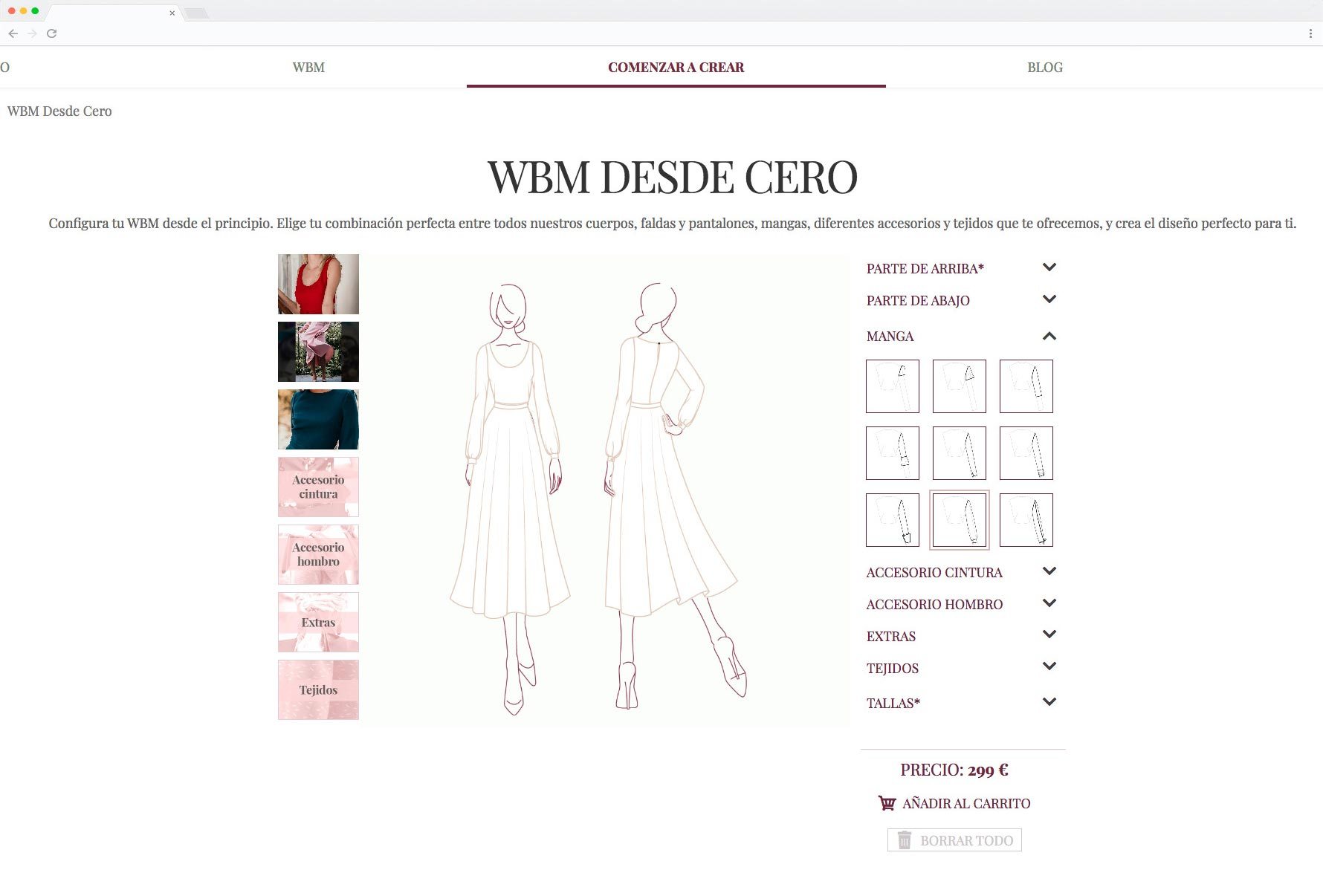Select the first sleeve option in Manga grid
Image resolution: width=1323 pixels, height=896 pixels.
[x=893, y=386]
